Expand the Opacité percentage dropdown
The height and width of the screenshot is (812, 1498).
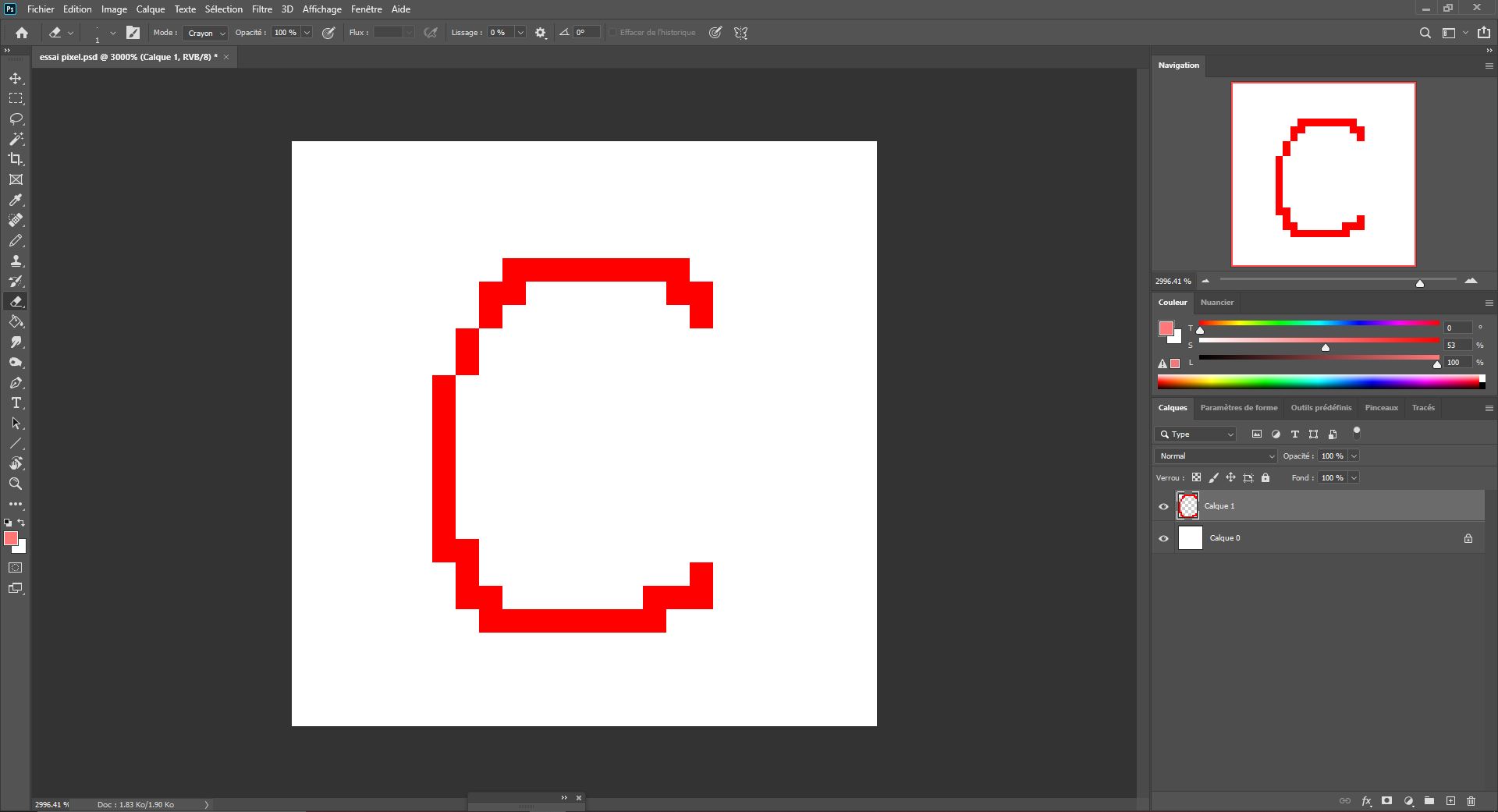[305, 33]
